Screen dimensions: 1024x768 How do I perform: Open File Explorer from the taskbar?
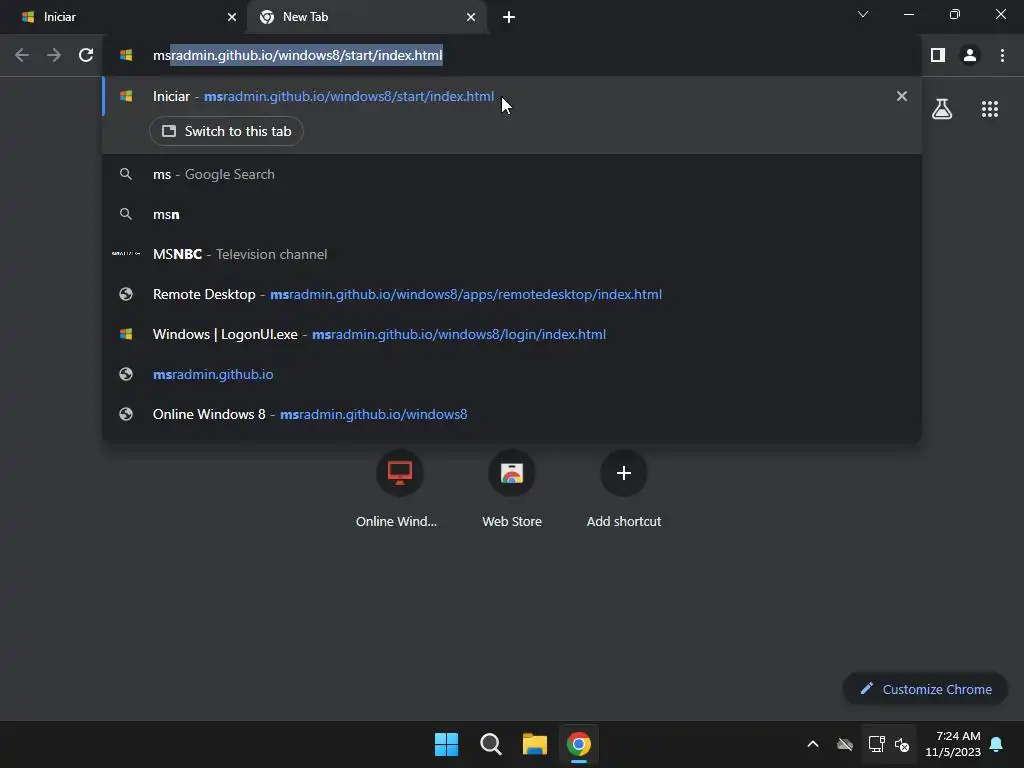tap(535, 744)
